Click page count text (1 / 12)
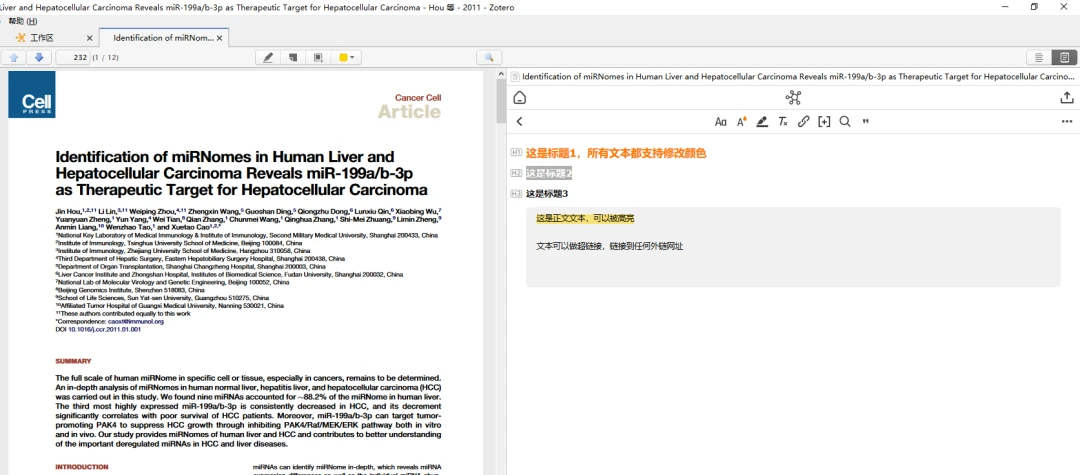 [105, 57]
